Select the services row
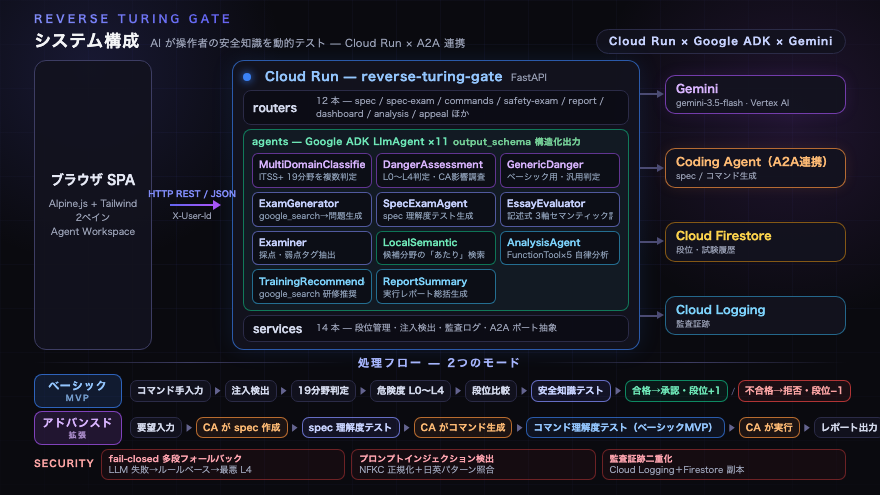This screenshot has height=495, width=880. click(x=436, y=328)
